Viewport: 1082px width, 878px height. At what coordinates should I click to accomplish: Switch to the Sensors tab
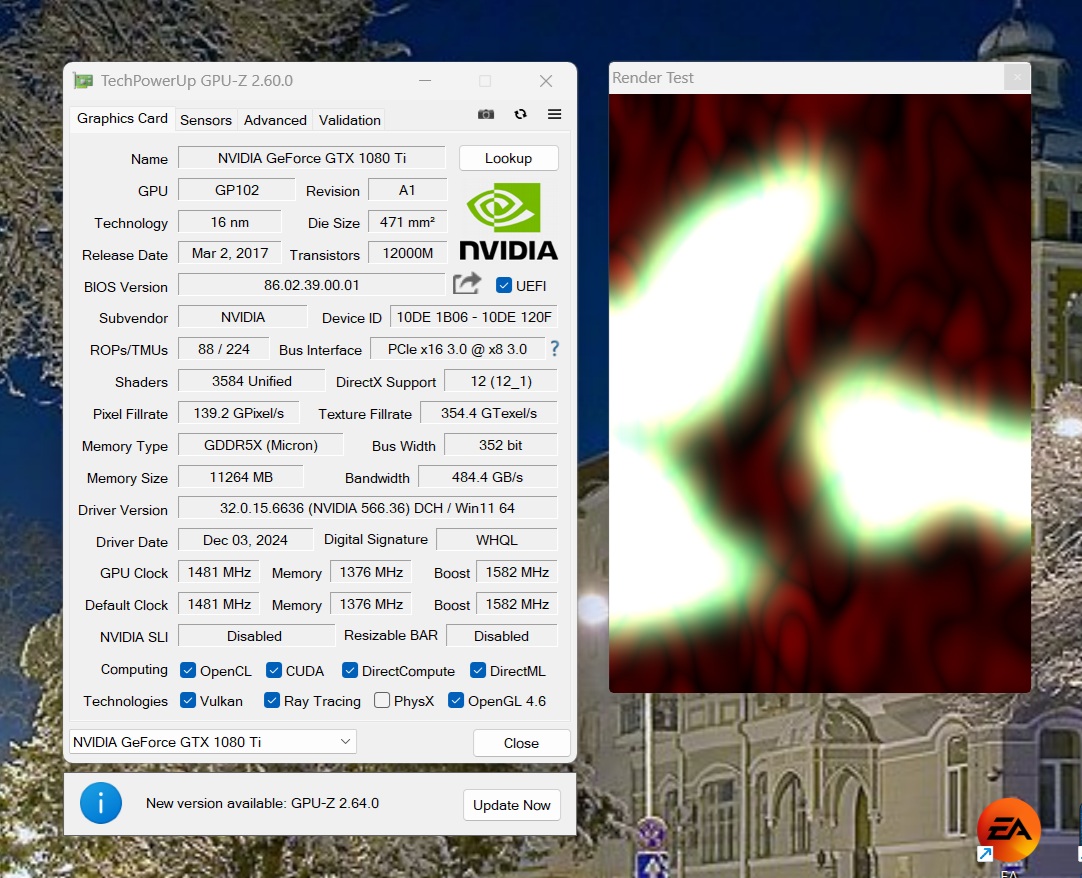pyautogui.click(x=206, y=120)
